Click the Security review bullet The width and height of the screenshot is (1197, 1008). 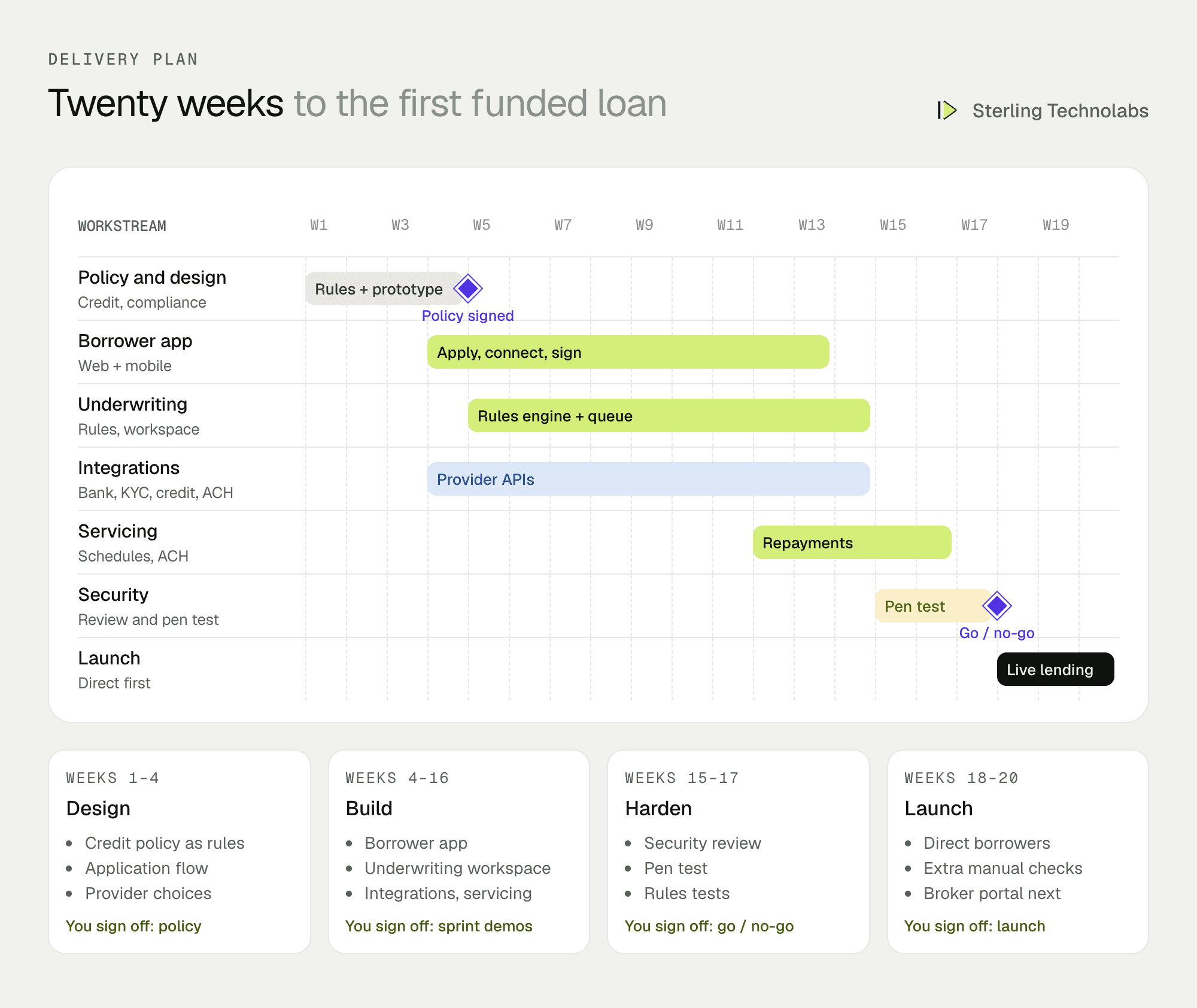703,843
